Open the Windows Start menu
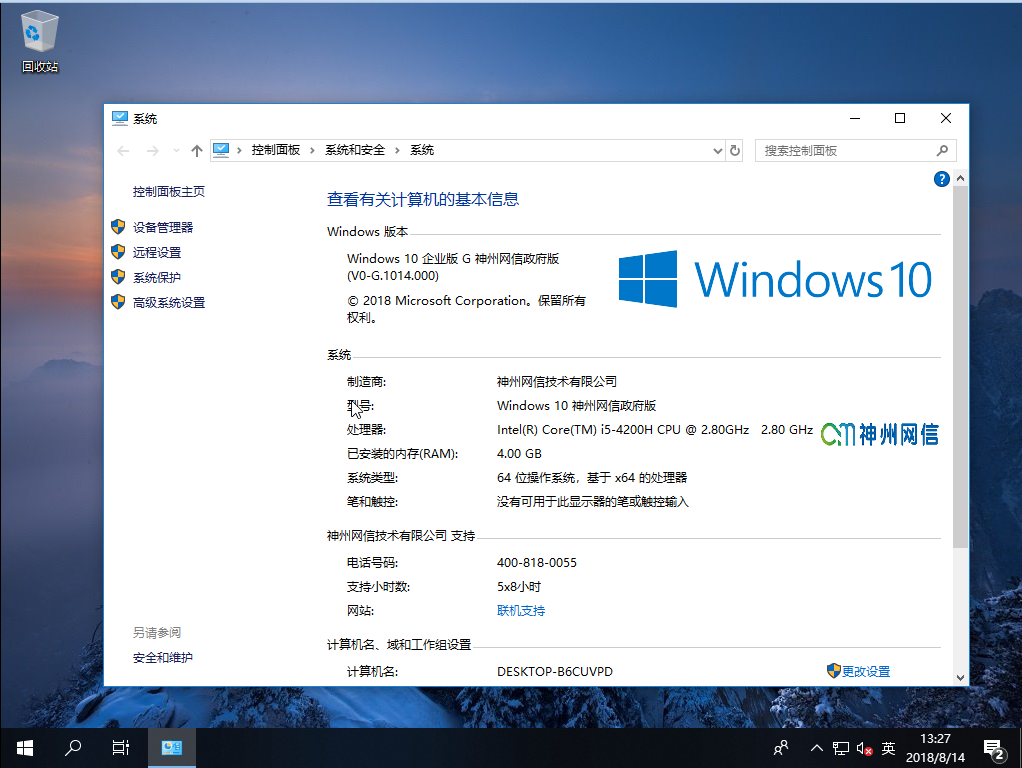Image resolution: width=1022 pixels, height=768 pixels. pos(25,747)
